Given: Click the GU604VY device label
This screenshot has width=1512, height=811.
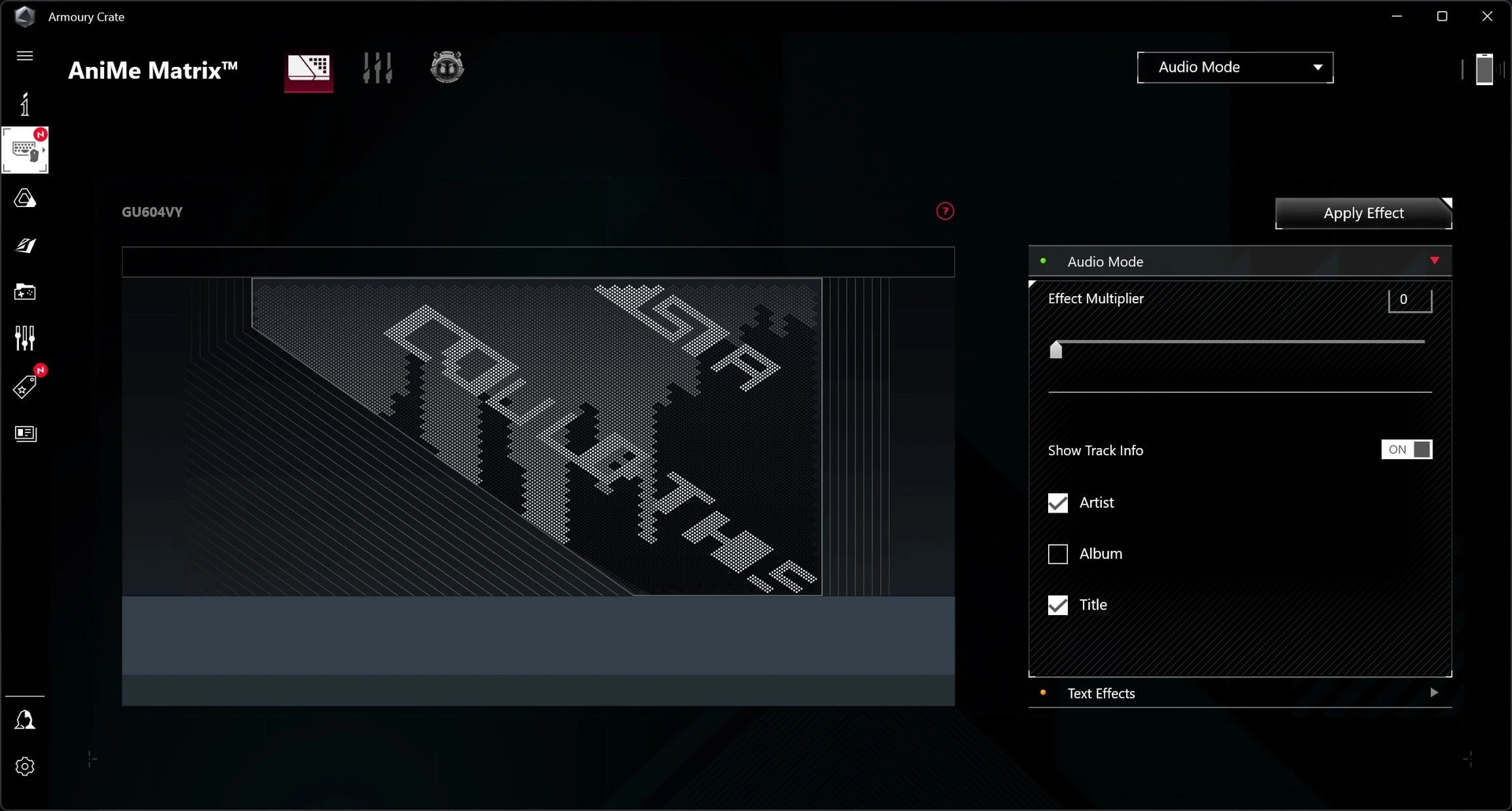Looking at the screenshot, I should (152, 212).
